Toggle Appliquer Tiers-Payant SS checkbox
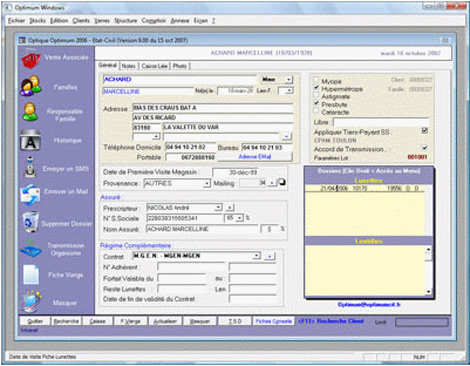Viewport: 470px width, 366px height. (x=425, y=130)
